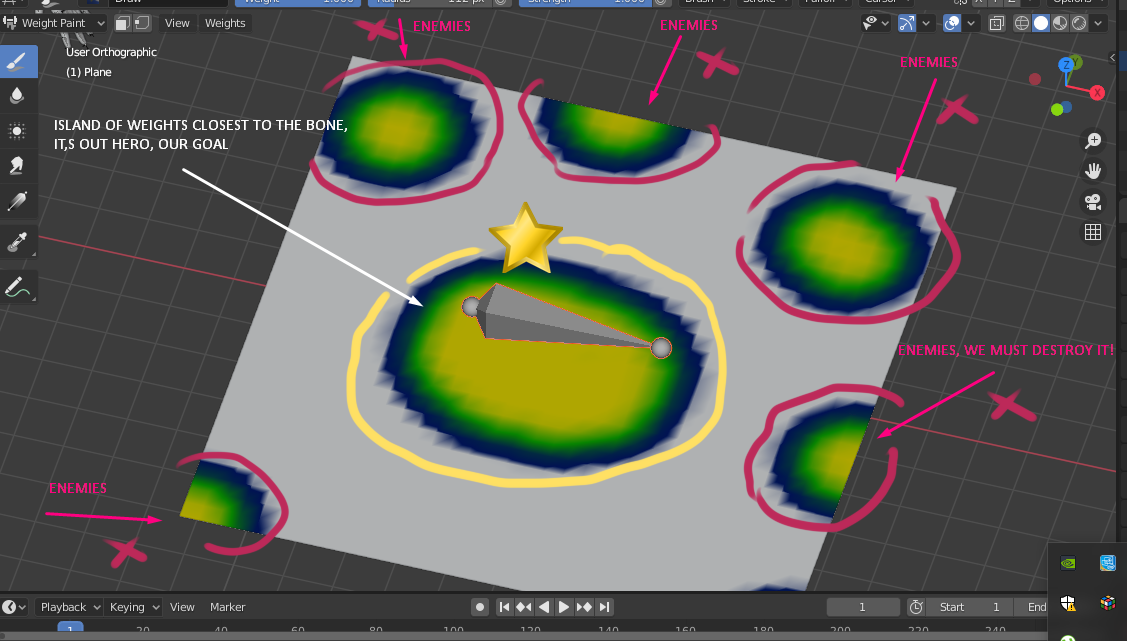Switch to wireframe viewport shading
Viewport: 1127px width, 641px height.
[1021, 24]
